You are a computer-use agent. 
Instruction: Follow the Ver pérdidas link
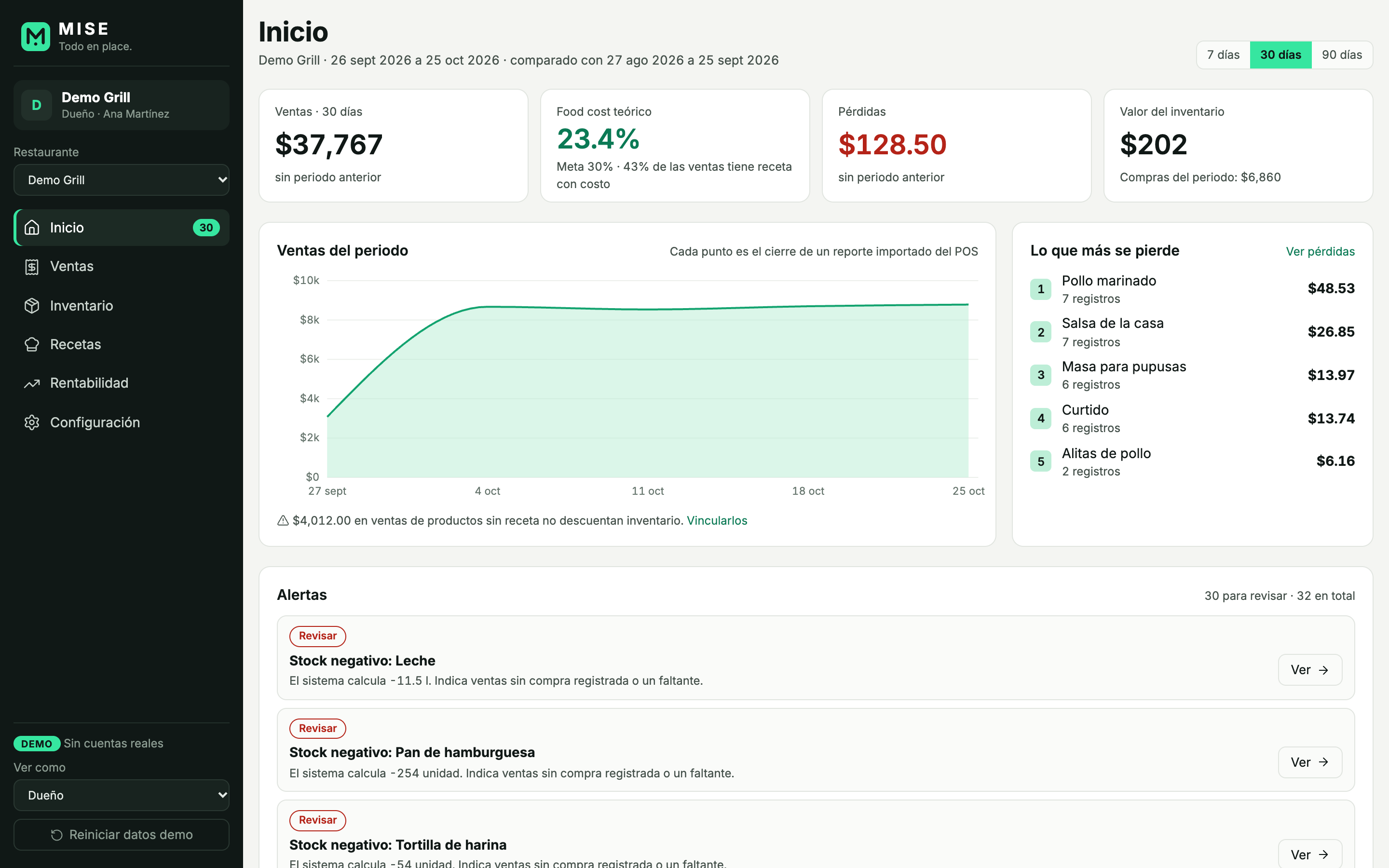(1320, 251)
